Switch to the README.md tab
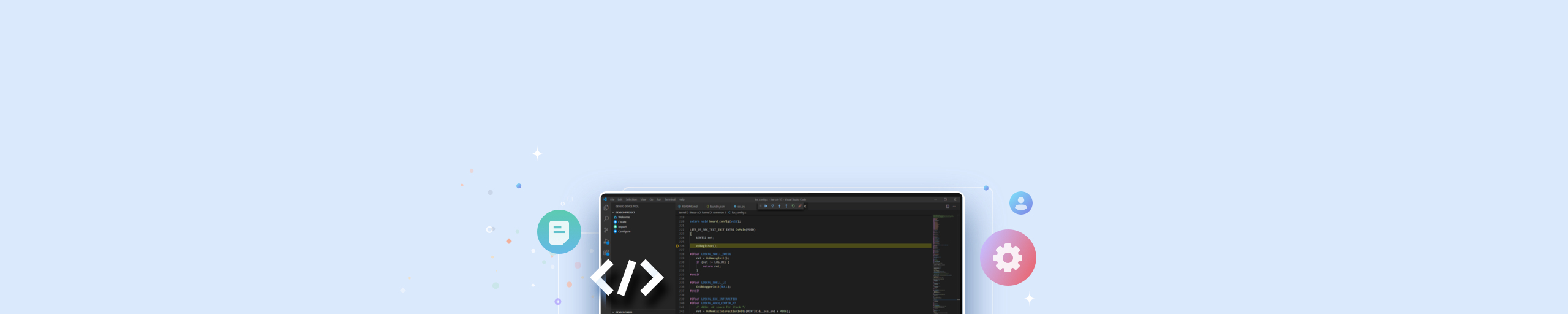 688,206
